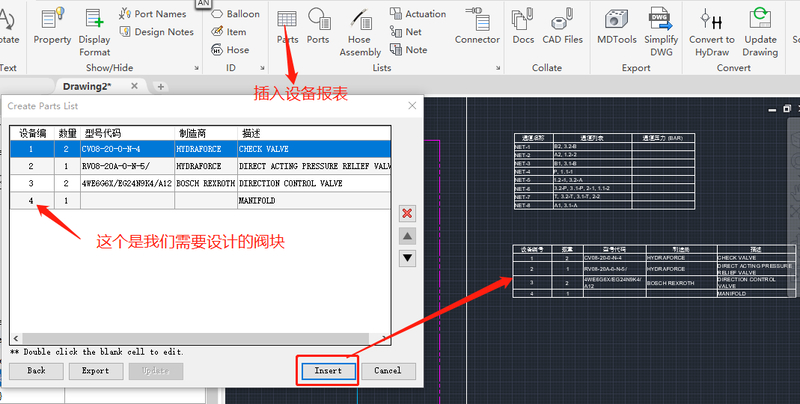Switch to the Drawing2 tab
800x404 pixels.
click(x=87, y=87)
